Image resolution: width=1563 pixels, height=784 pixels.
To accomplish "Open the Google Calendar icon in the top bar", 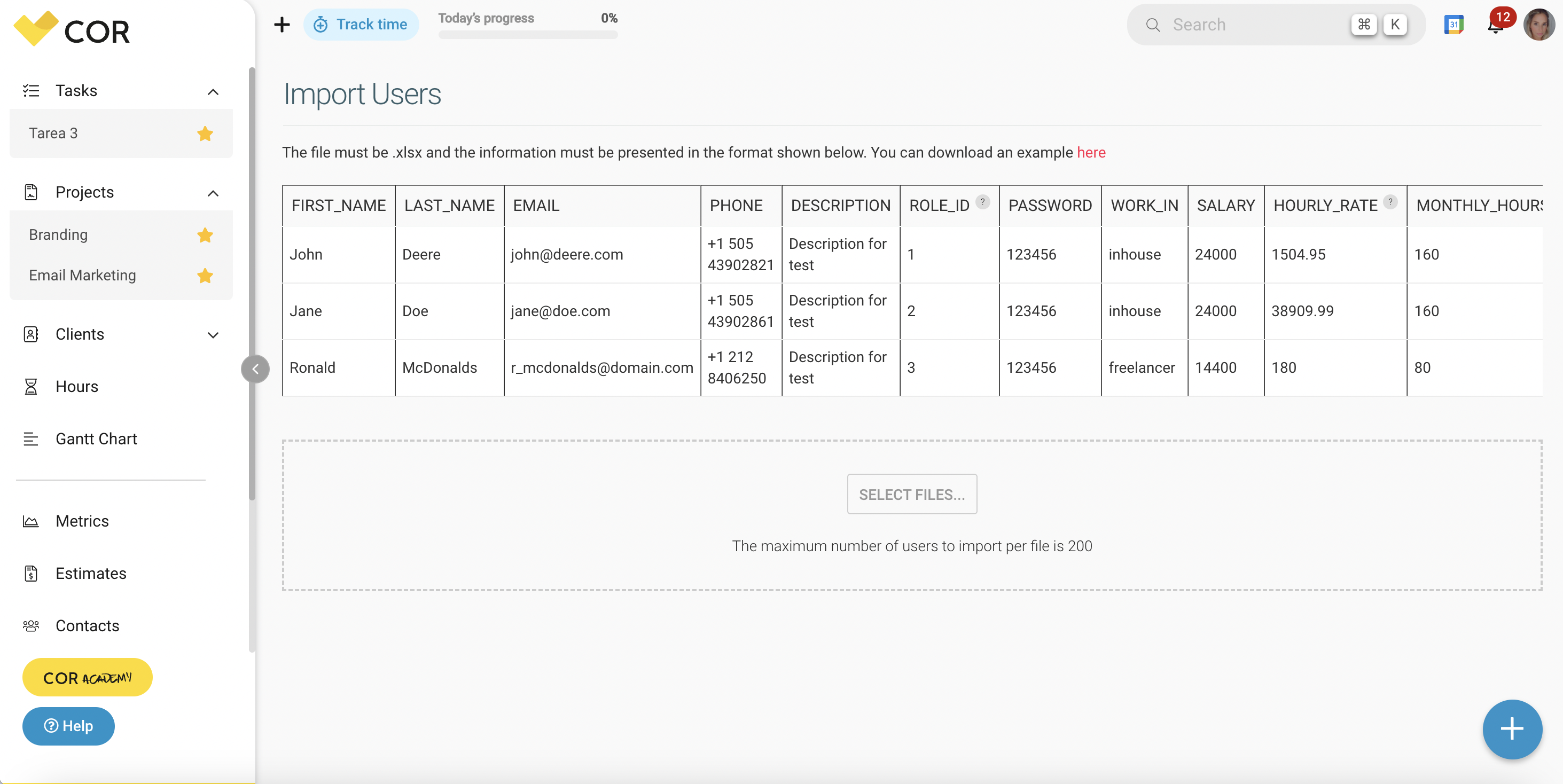I will [1453, 24].
